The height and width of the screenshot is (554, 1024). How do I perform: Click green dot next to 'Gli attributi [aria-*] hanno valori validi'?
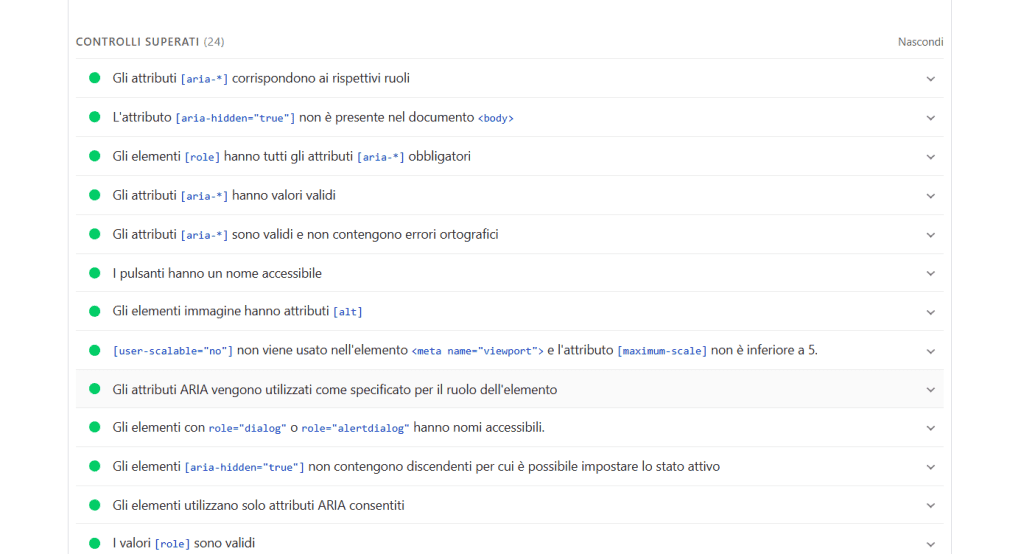coord(95,195)
